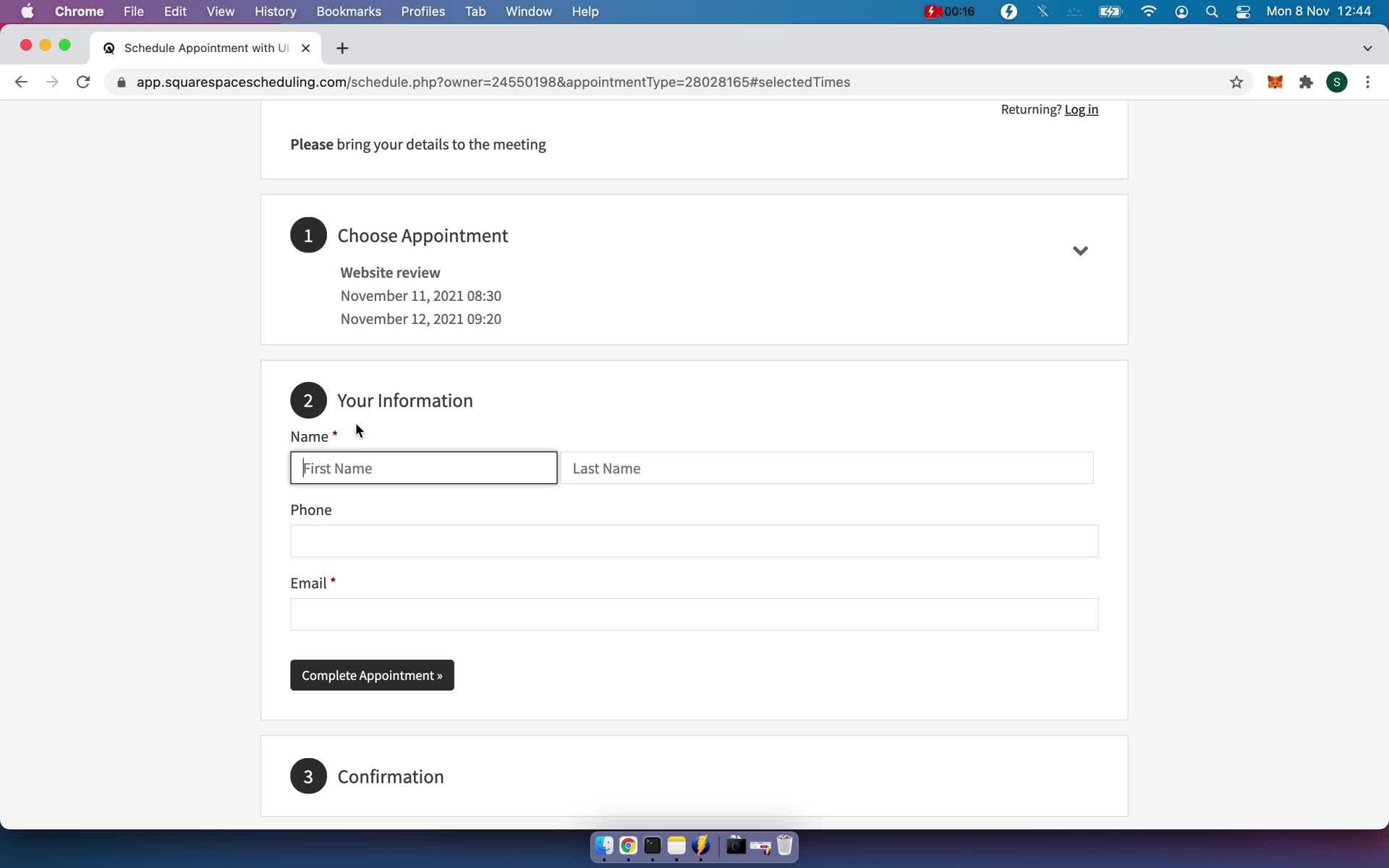Screen dimensions: 1389x868
Task: Open the Apple menu
Action: pyautogui.click(x=27, y=12)
